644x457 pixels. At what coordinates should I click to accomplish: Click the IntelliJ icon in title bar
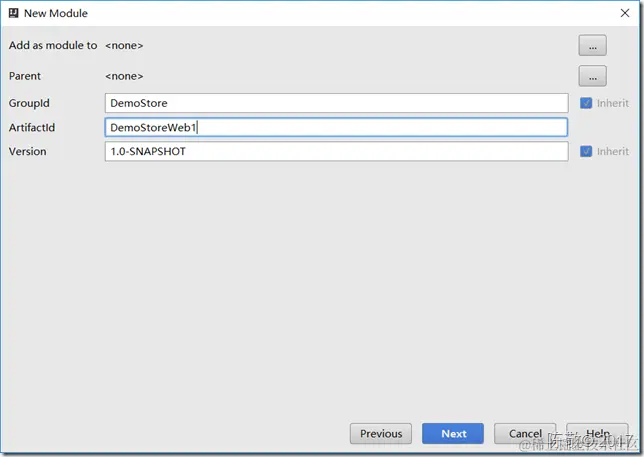[x=14, y=13]
